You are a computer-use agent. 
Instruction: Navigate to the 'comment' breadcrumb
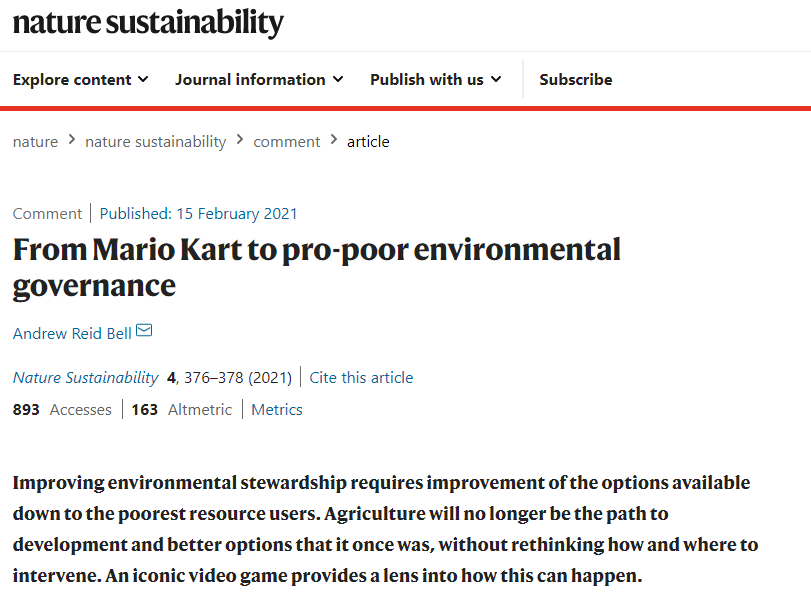click(287, 142)
